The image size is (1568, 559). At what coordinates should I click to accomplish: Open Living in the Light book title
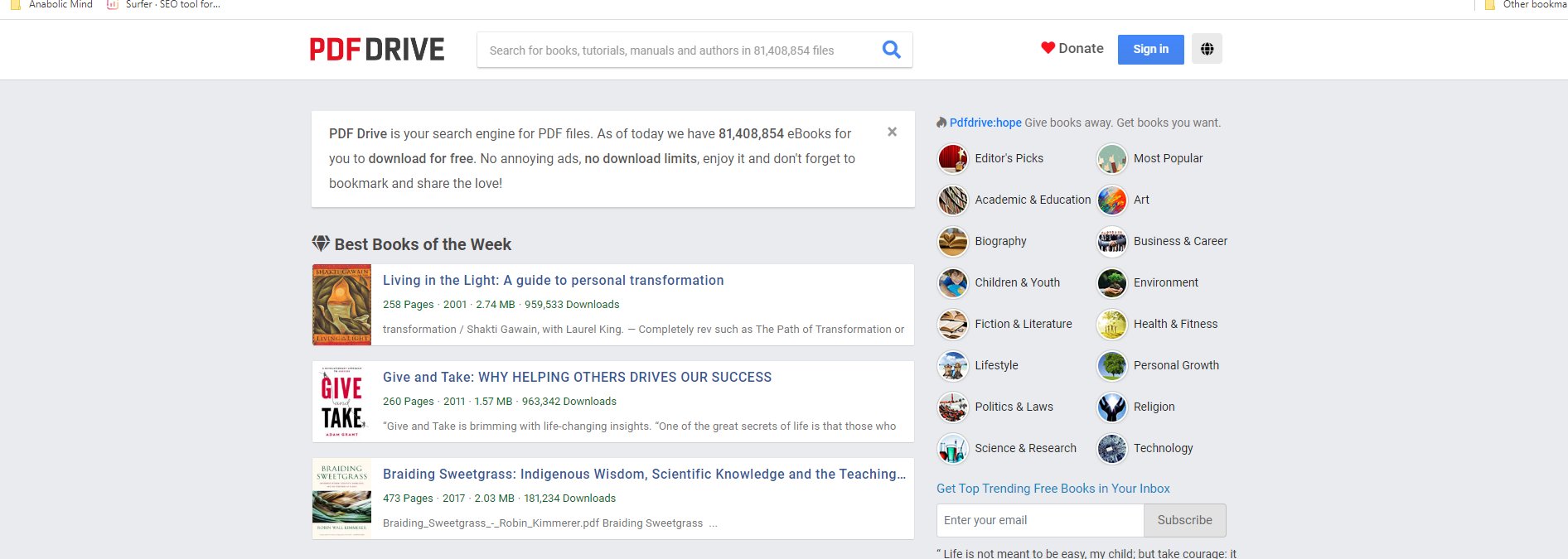point(553,280)
